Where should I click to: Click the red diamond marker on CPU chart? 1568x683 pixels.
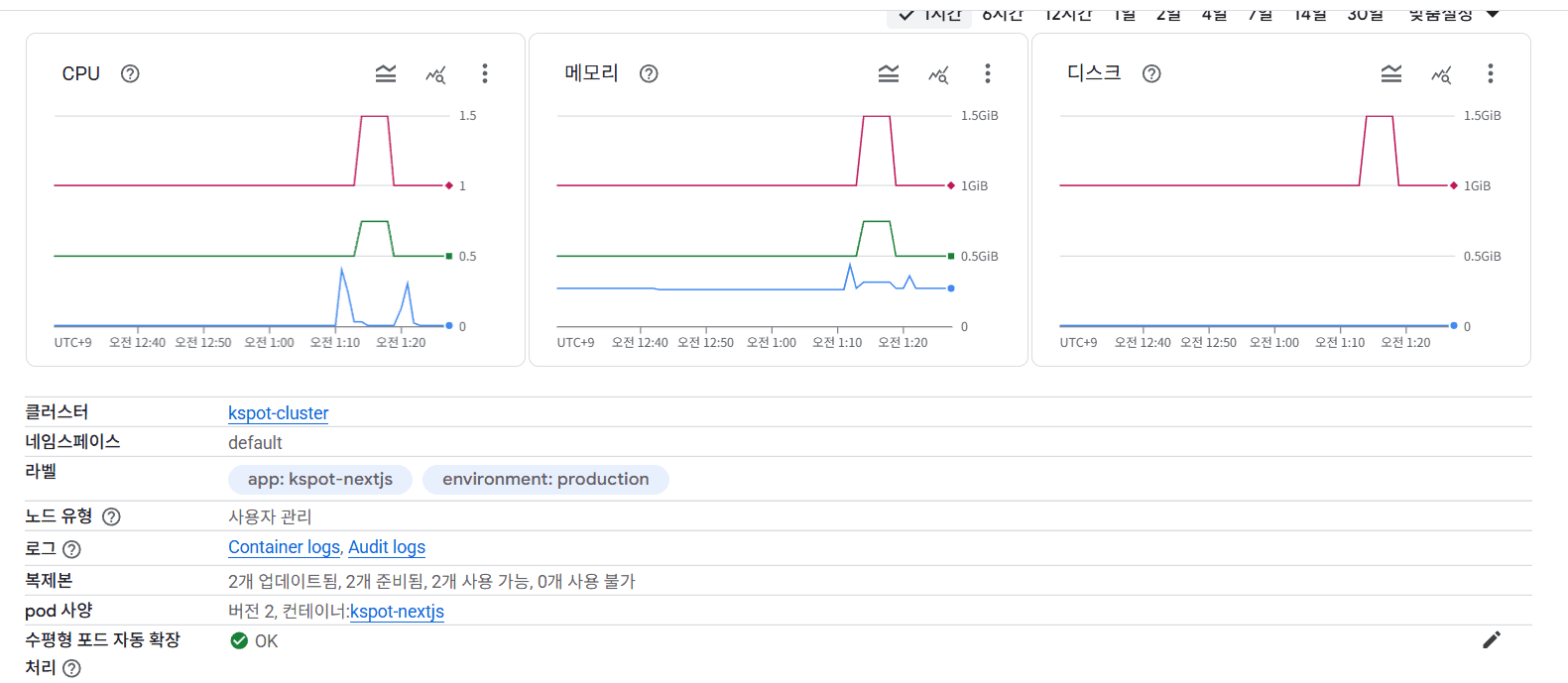point(449,185)
